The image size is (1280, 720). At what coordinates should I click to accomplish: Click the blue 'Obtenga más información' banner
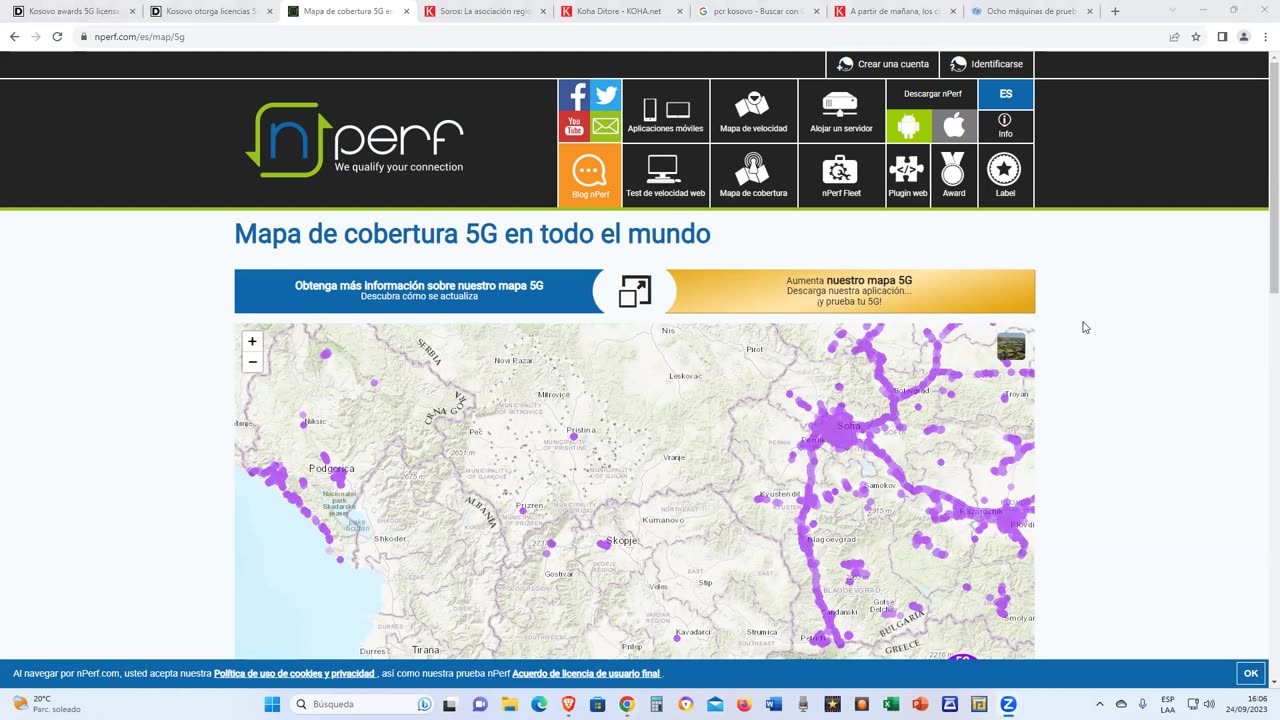pyautogui.click(x=419, y=291)
